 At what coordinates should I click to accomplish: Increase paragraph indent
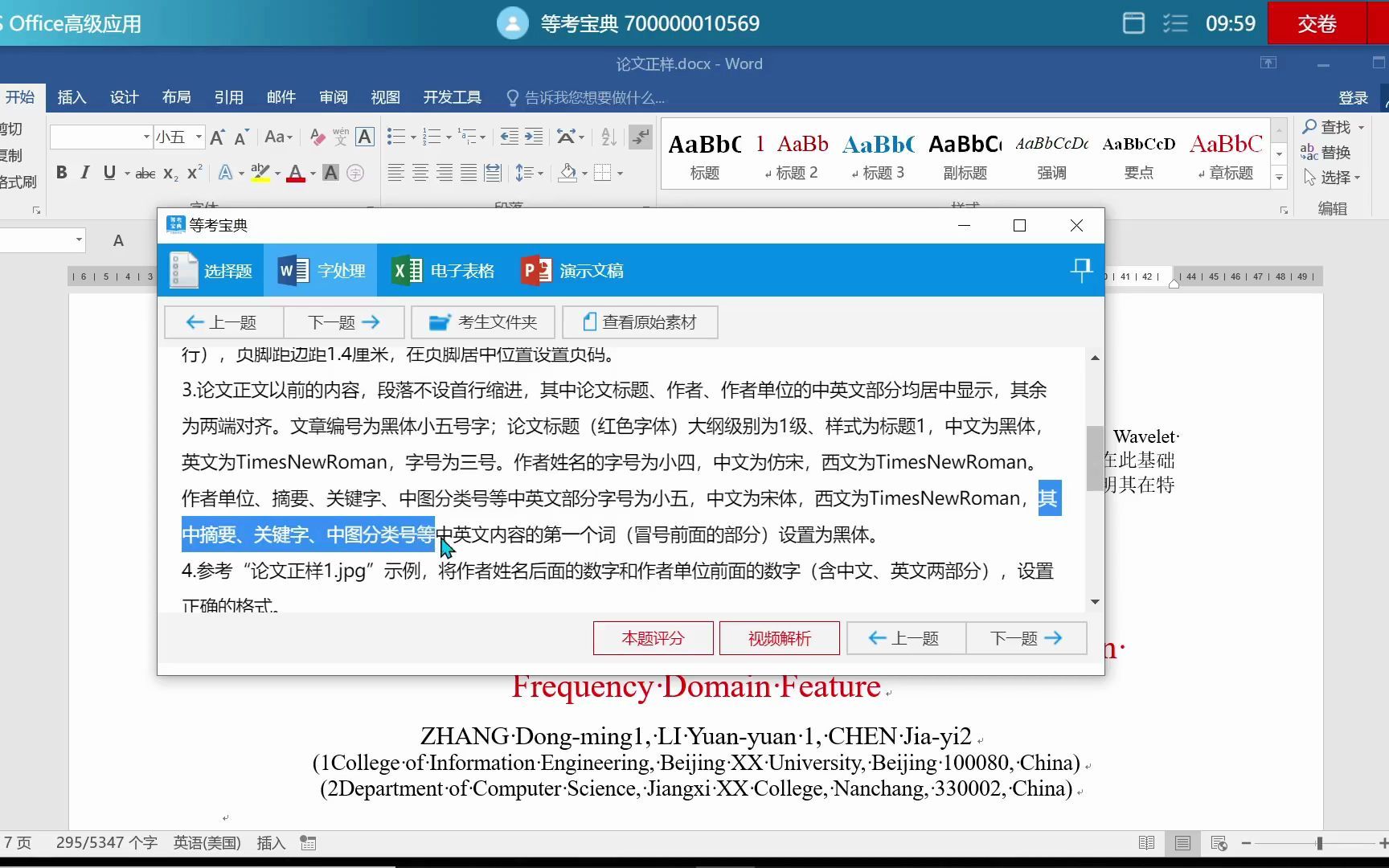pos(534,137)
